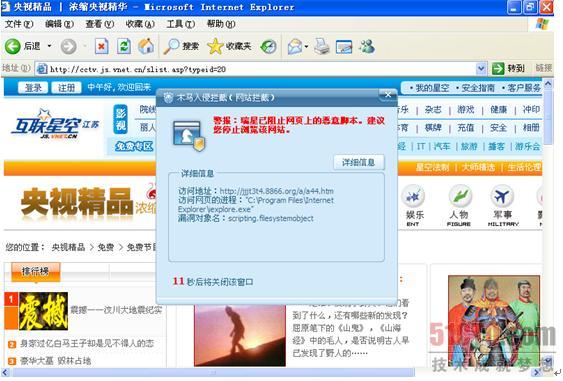Expand the address bar dropdown arrow
The height and width of the screenshot is (381, 563).
pos(481,68)
